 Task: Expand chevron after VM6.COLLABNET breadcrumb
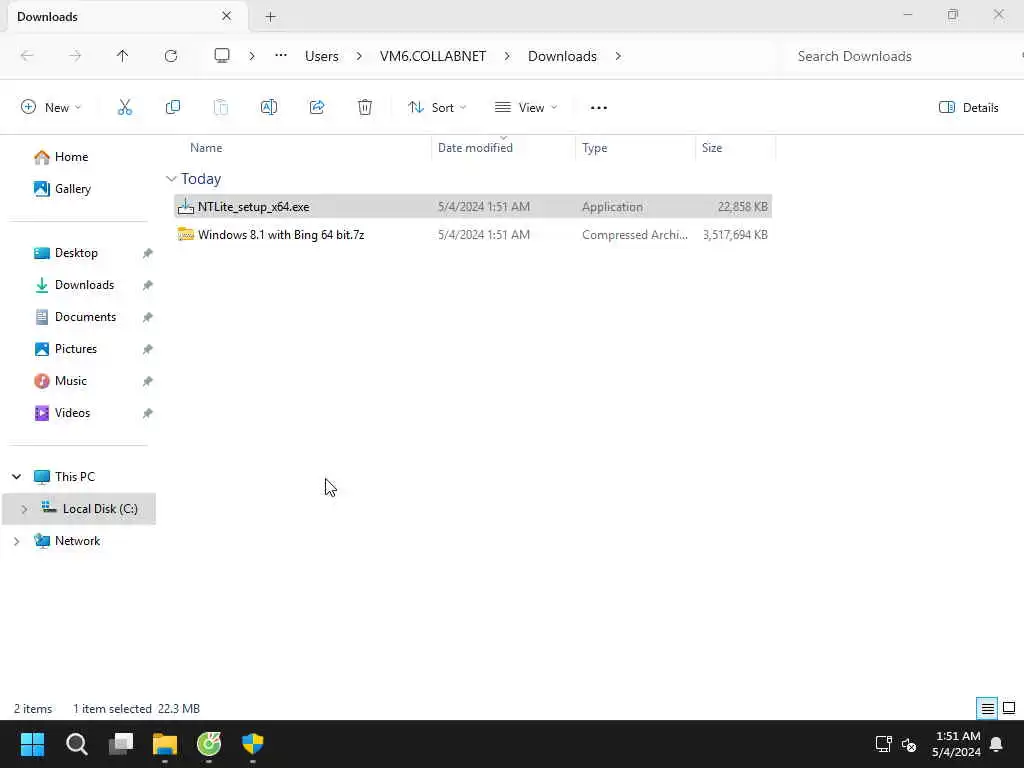pyautogui.click(x=507, y=56)
